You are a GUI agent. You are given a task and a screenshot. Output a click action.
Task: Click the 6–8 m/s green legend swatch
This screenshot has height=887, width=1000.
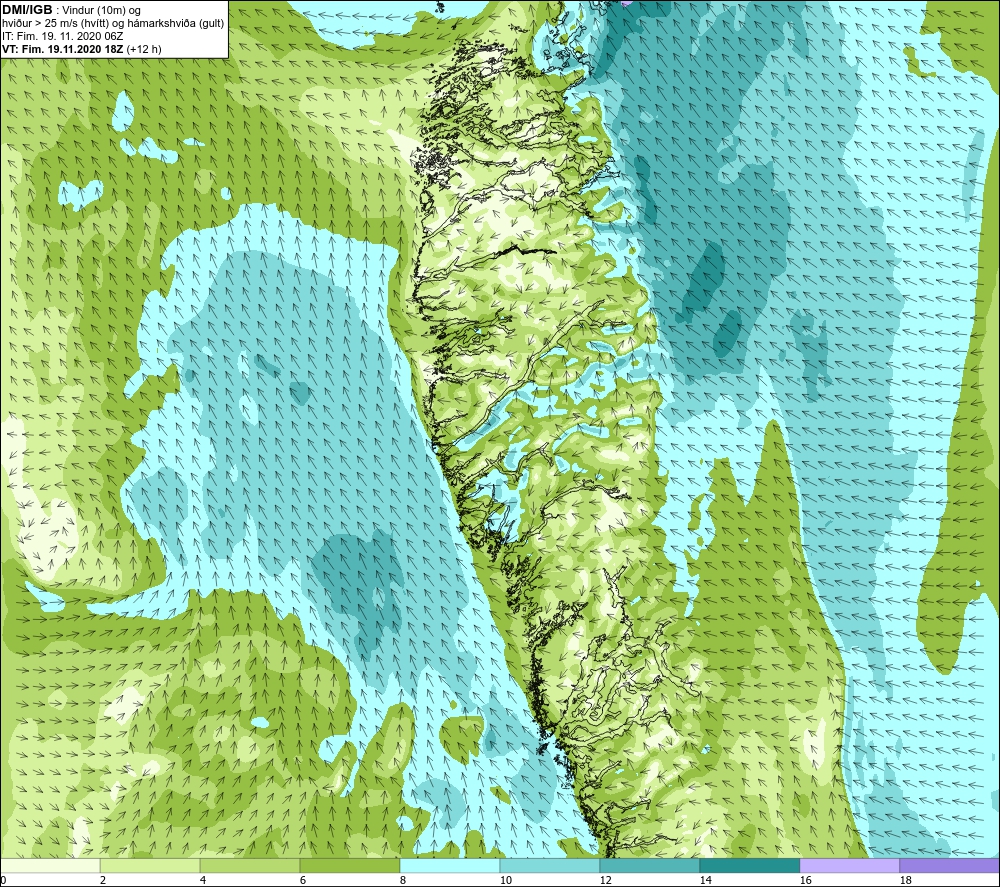(350, 865)
